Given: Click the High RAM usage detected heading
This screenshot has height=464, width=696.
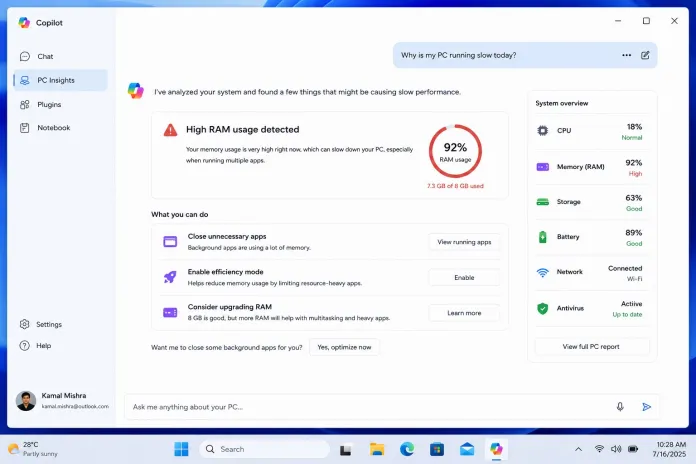Looking at the screenshot, I should pyautogui.click(x=242, y=130).
